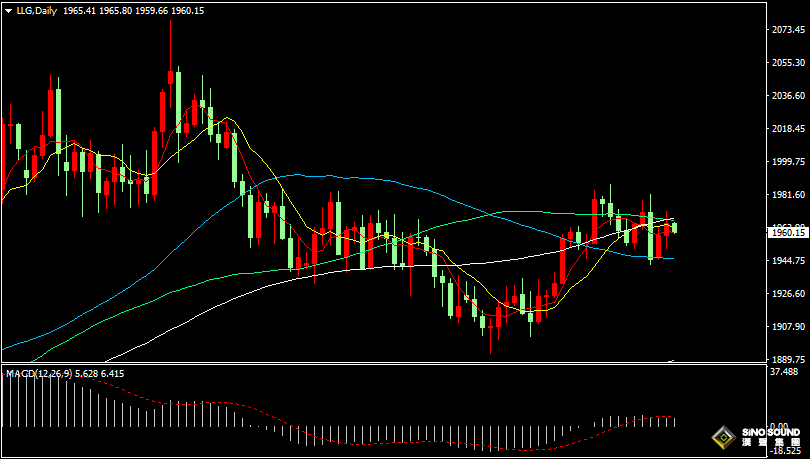This screenshot has width=810, height=459.
Task: Click the triangle arrow beside LLG,Daily
Action: tap(6, 10)
